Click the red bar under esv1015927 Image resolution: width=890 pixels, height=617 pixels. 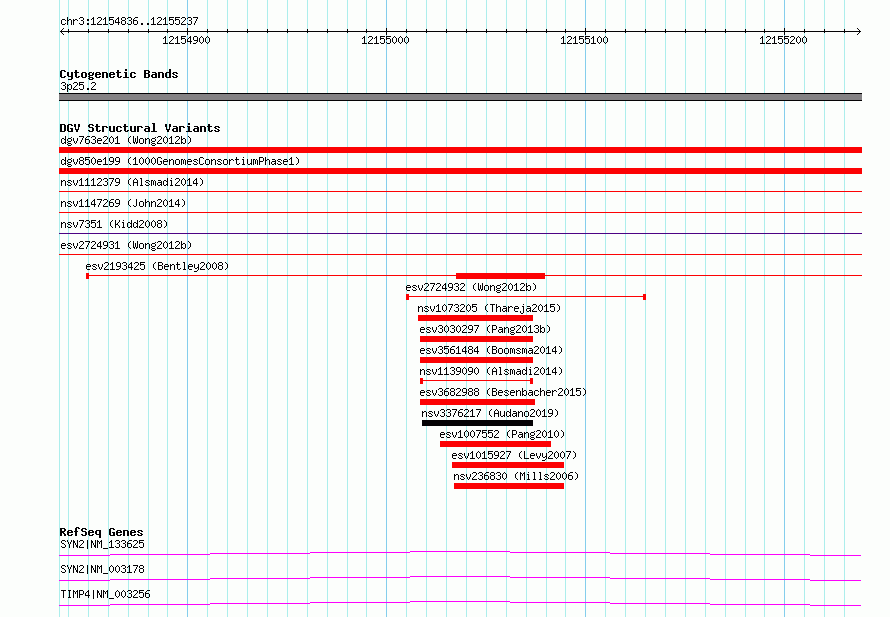click(x=508, y=465)
